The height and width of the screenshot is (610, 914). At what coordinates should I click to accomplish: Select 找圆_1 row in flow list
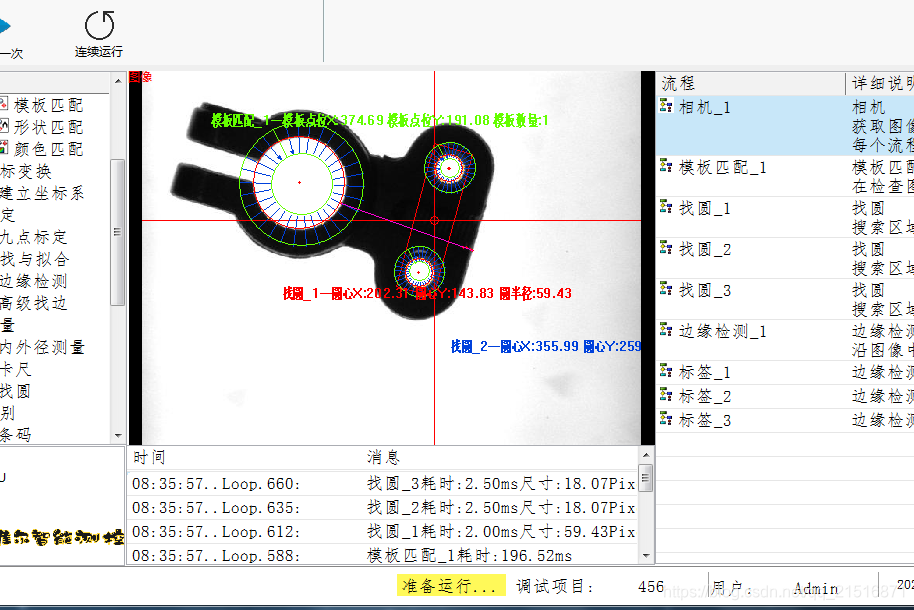(785, 217)
